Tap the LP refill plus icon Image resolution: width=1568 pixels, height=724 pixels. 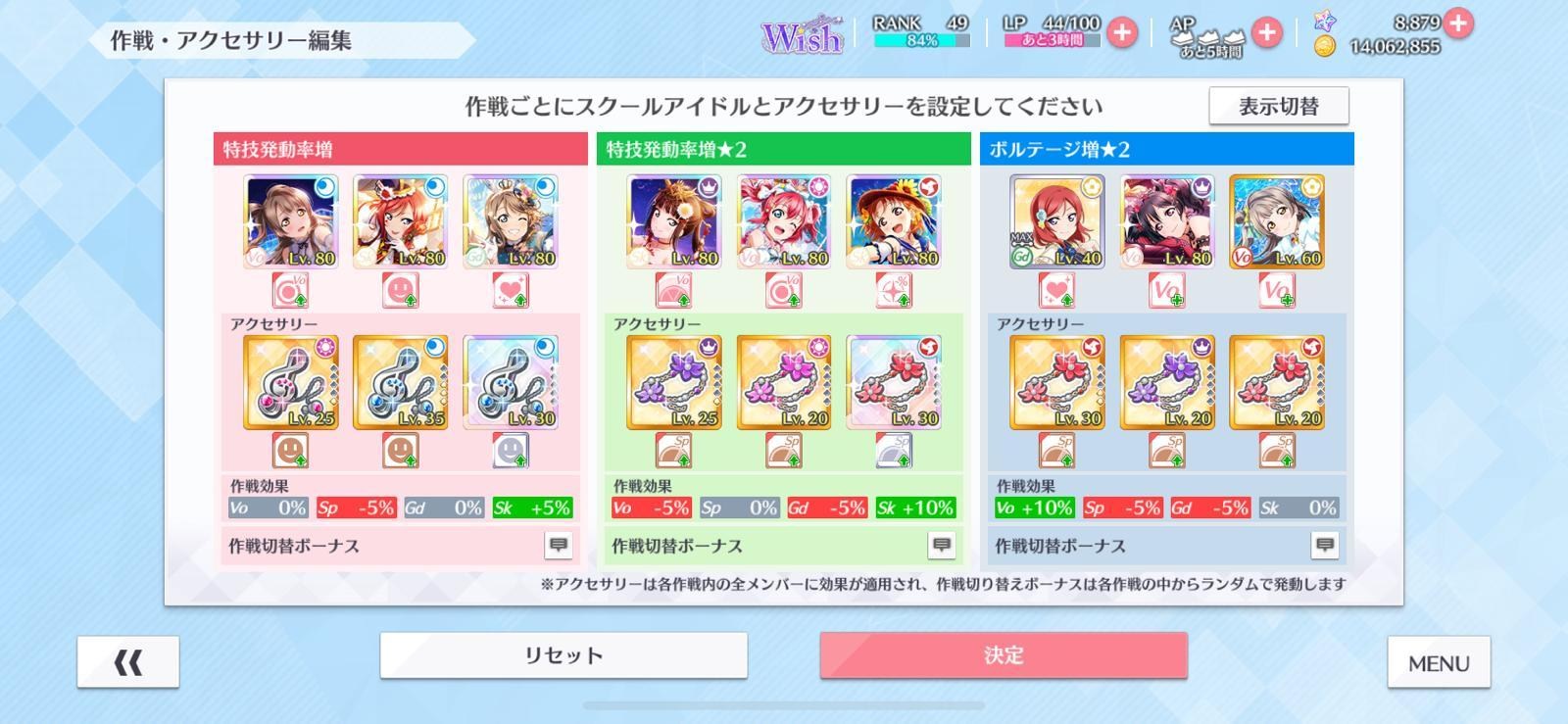(1121, 33)
